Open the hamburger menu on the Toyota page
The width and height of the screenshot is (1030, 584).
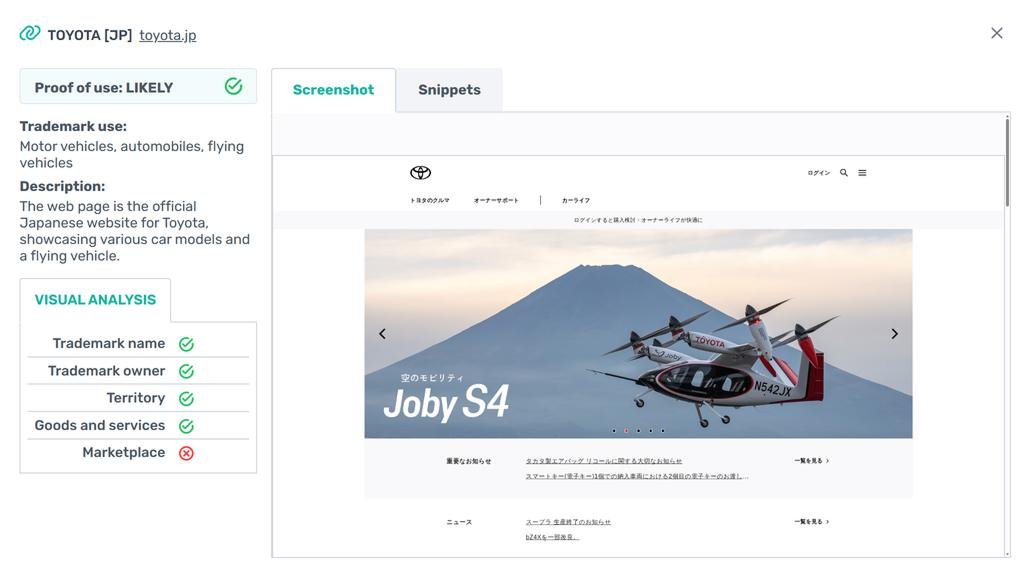(862, 173)
